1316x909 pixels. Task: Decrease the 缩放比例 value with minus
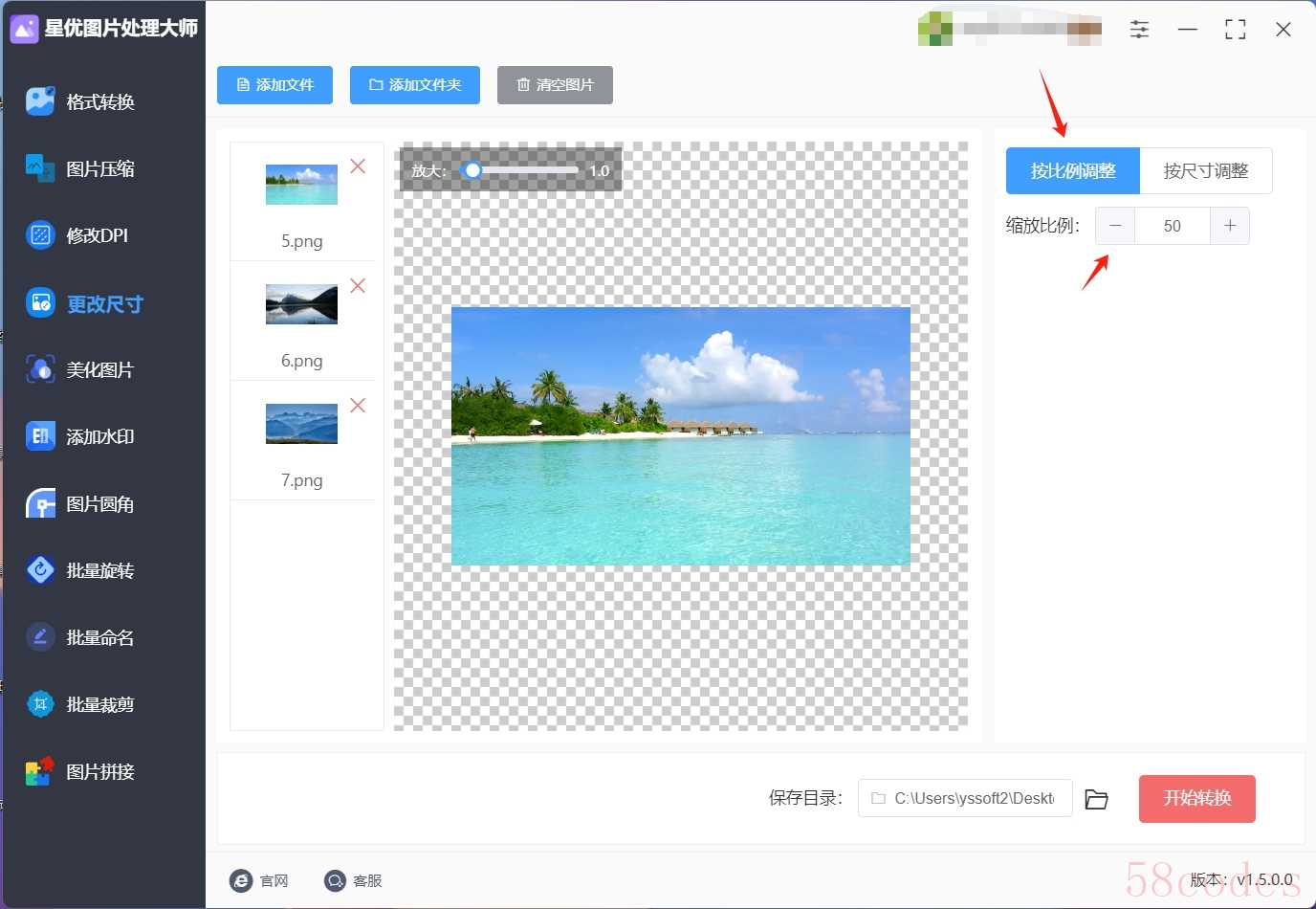(x=1115, y=226)
